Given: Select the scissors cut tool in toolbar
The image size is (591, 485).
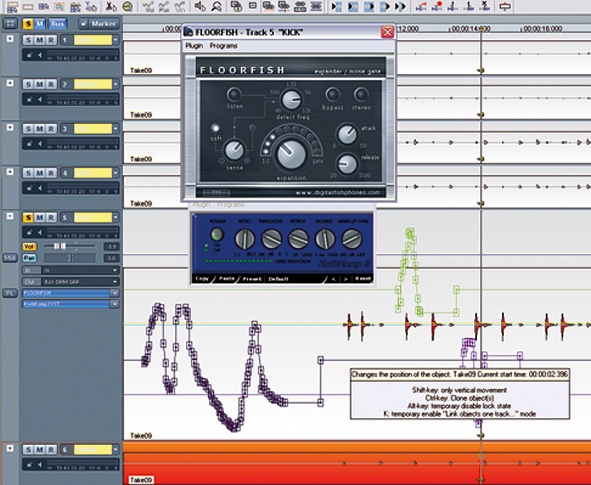Looking at the screenshot, I should coord(111,6).
